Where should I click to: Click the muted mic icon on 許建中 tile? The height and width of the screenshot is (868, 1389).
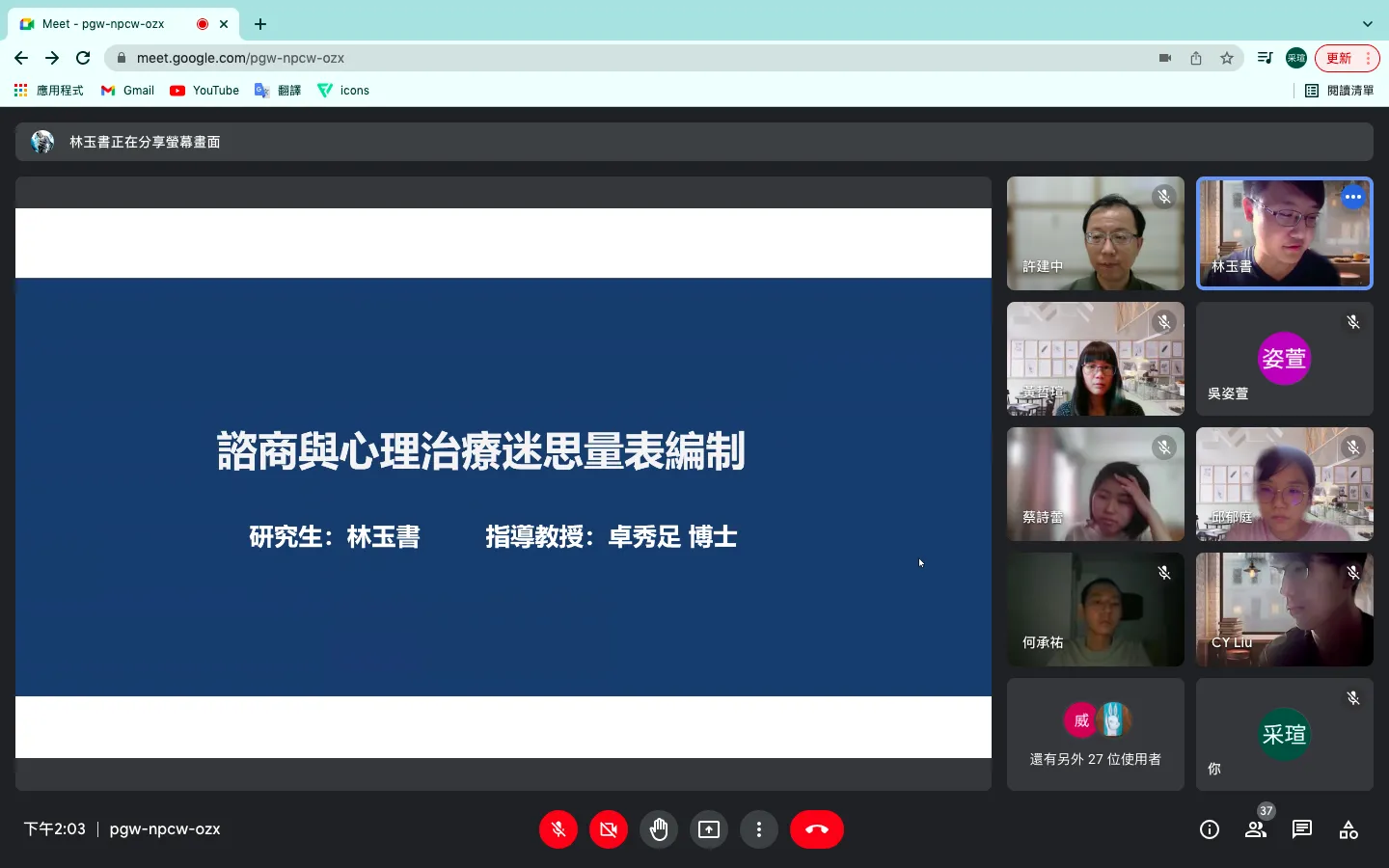[1164, 197]
